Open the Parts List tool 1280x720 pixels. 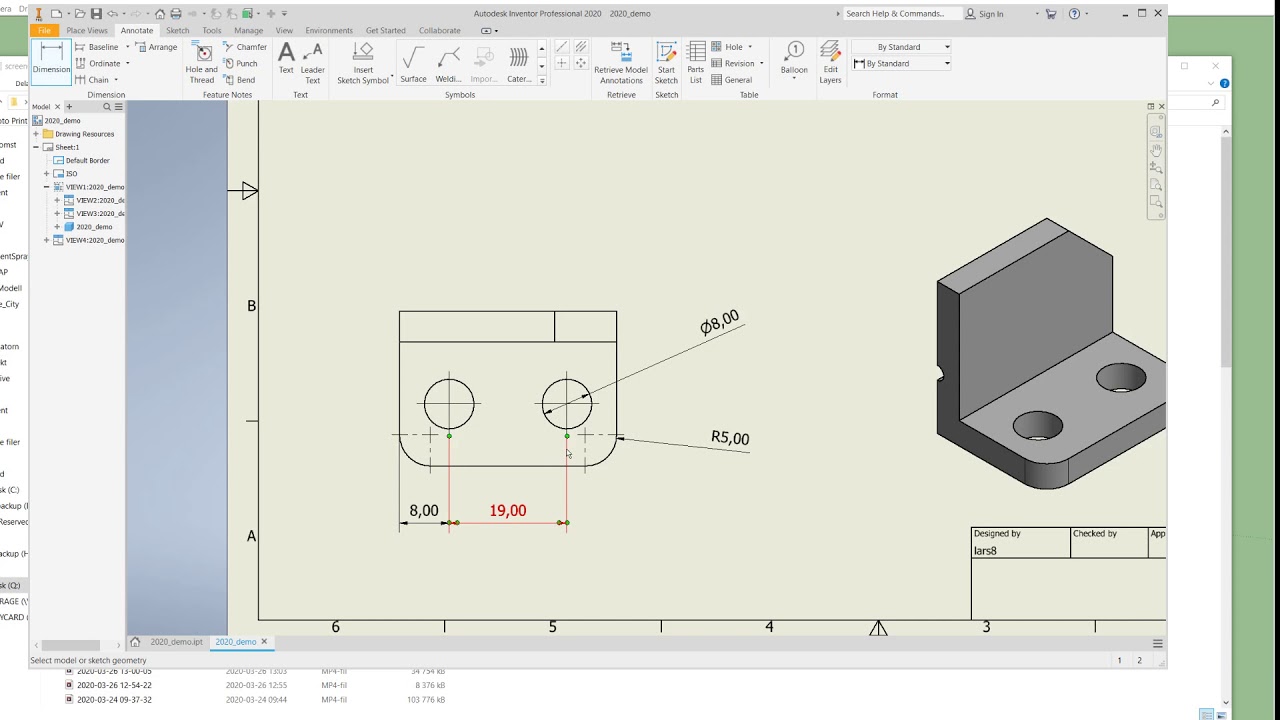(696, 63)
